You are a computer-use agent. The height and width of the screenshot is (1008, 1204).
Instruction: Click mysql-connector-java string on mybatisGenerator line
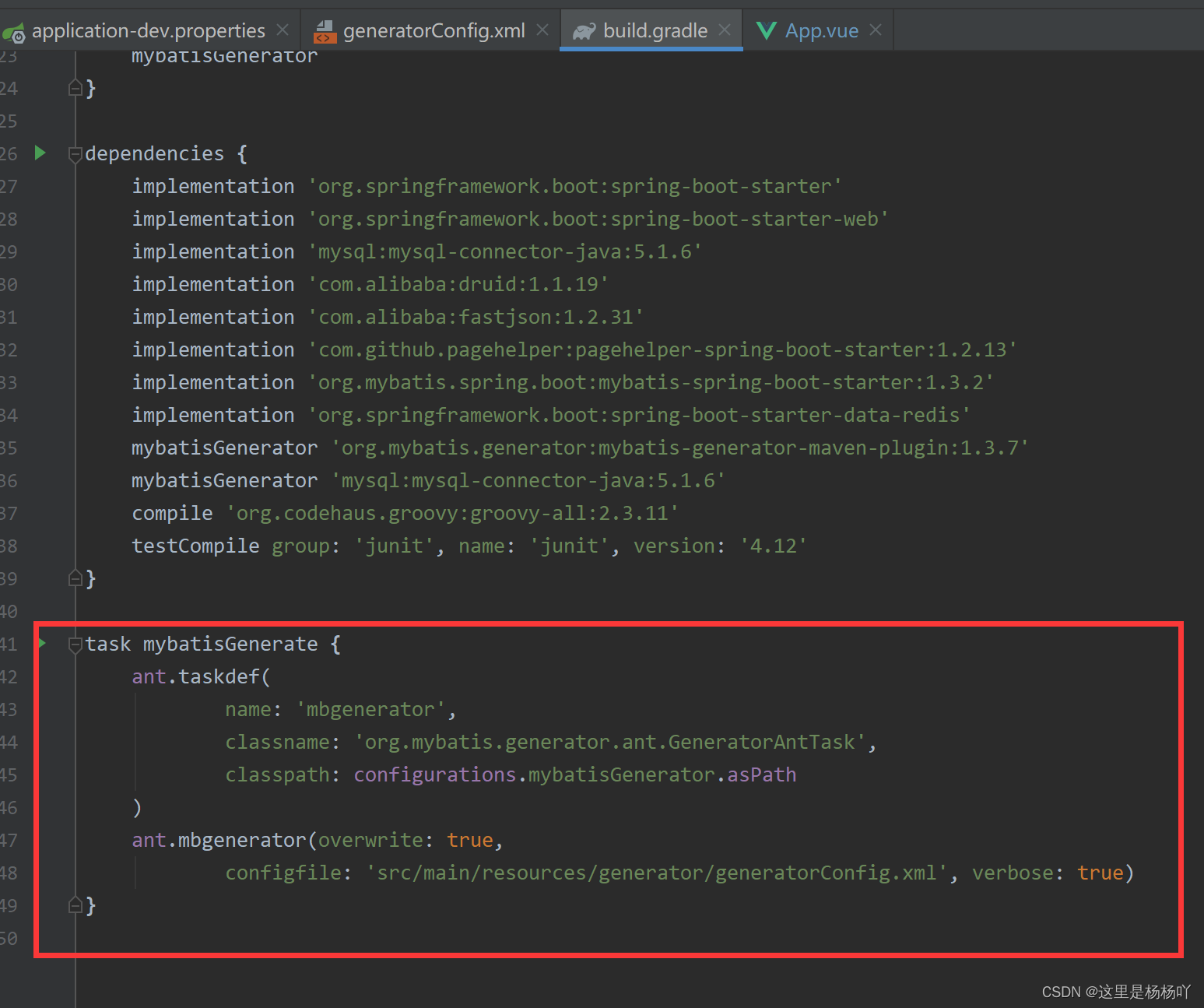coord(529,480)
